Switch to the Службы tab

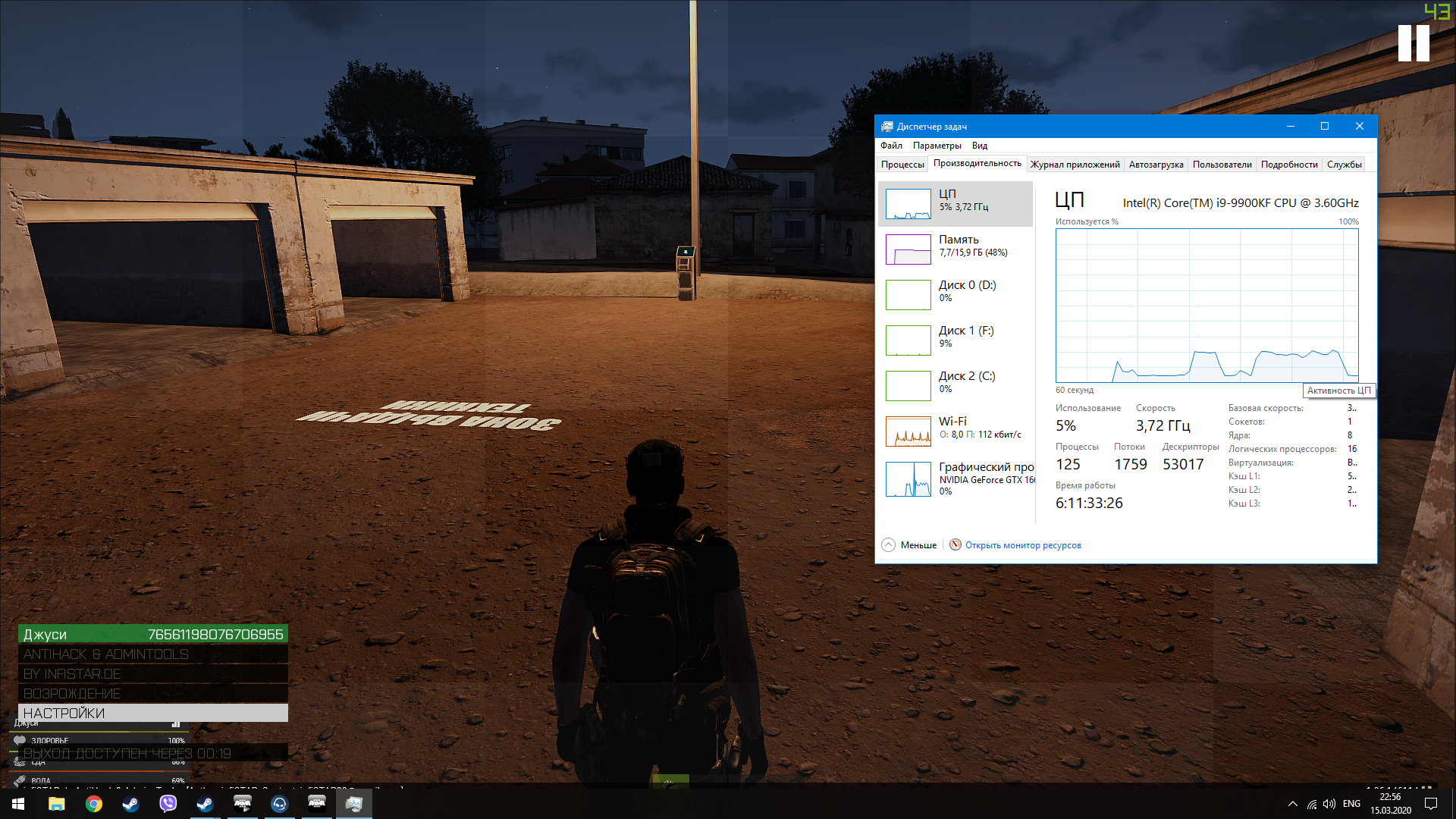pyautogui.click(x=1344, y=165)
